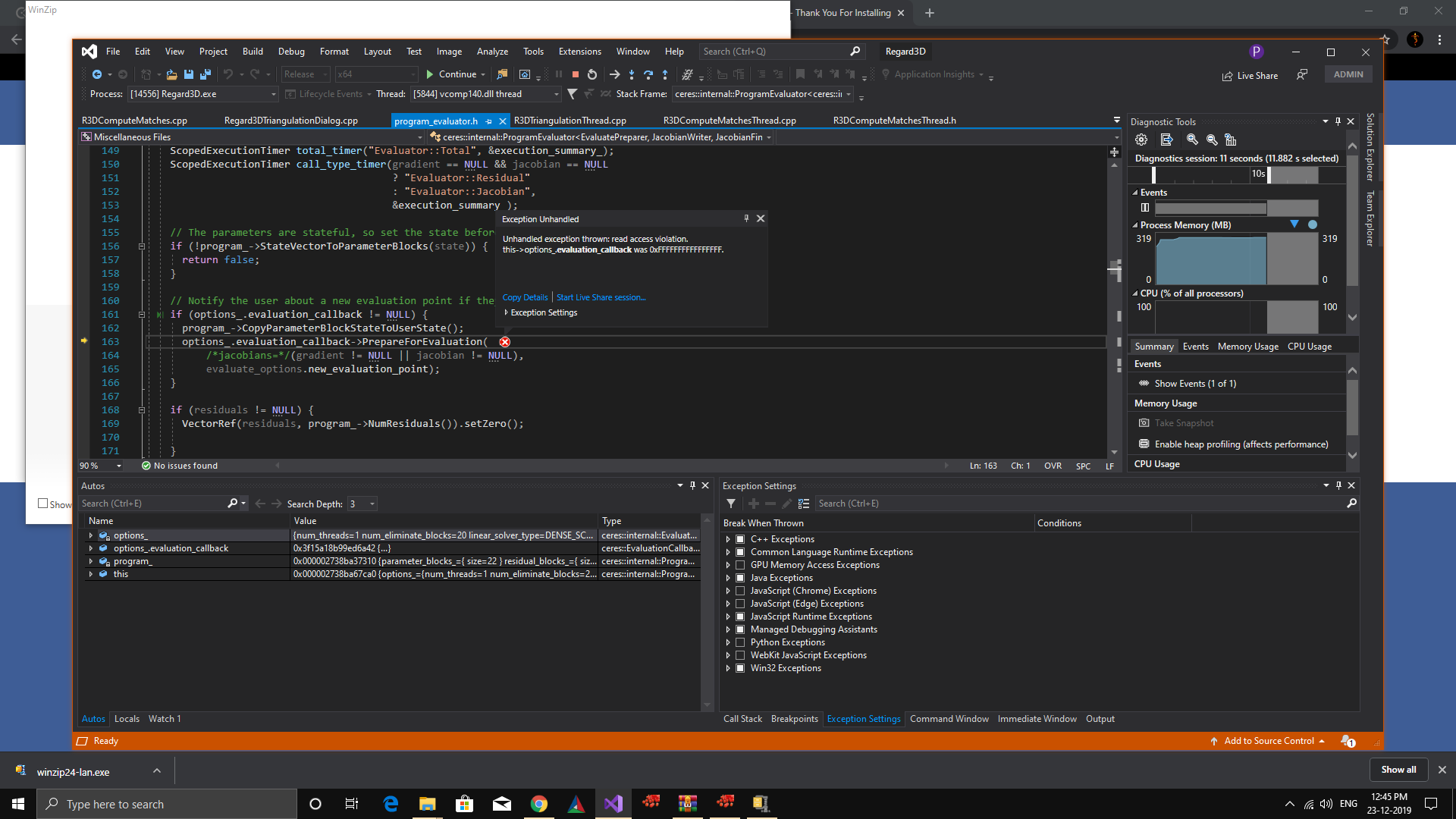Click the Copy Details link in exception popup
This screenshot has width=1456, height=819.
click(x=526, y=297)
